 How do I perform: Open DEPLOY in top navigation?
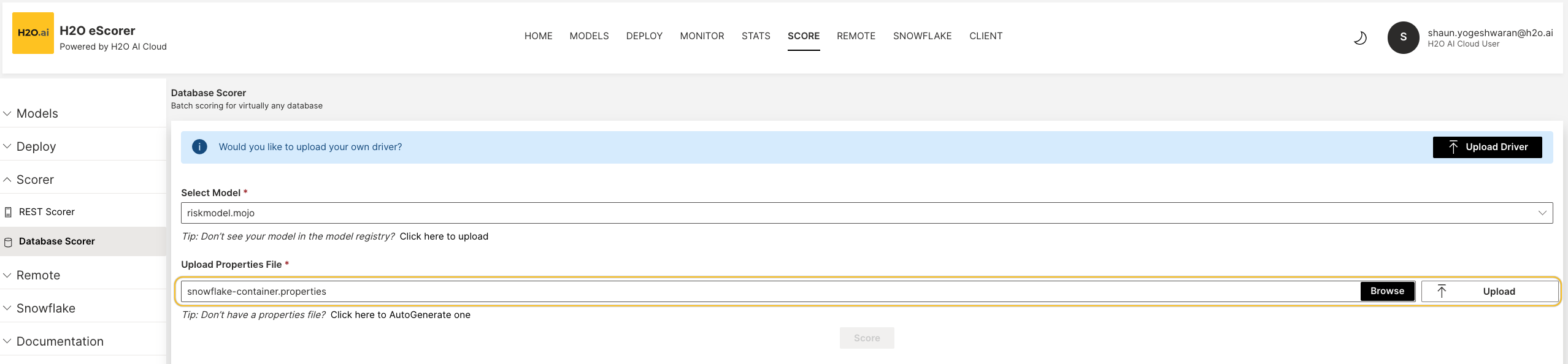point(644,36)
